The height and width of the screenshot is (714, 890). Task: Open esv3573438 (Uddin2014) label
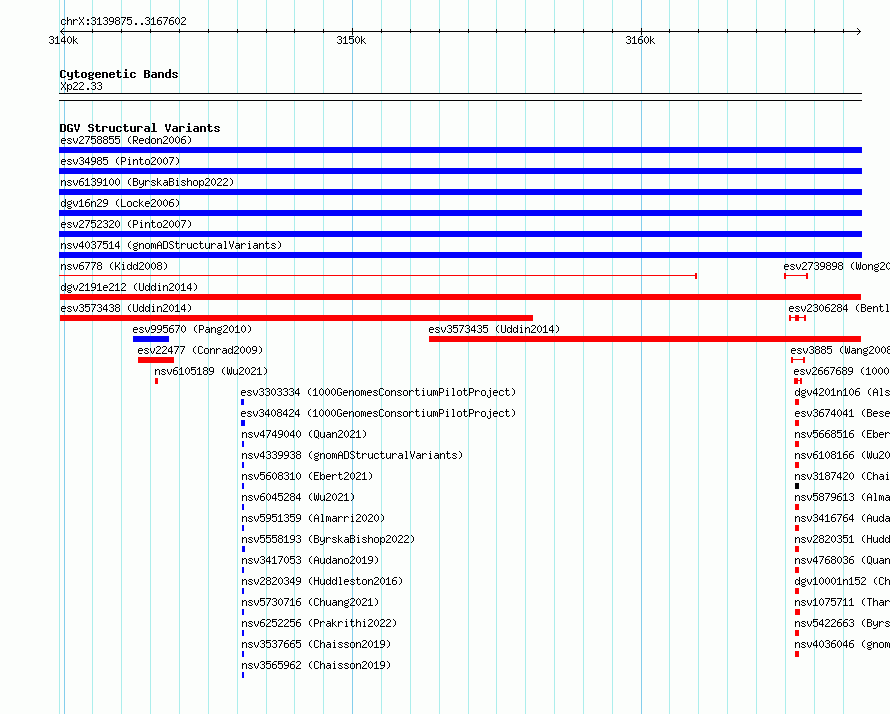pos(126,308)
